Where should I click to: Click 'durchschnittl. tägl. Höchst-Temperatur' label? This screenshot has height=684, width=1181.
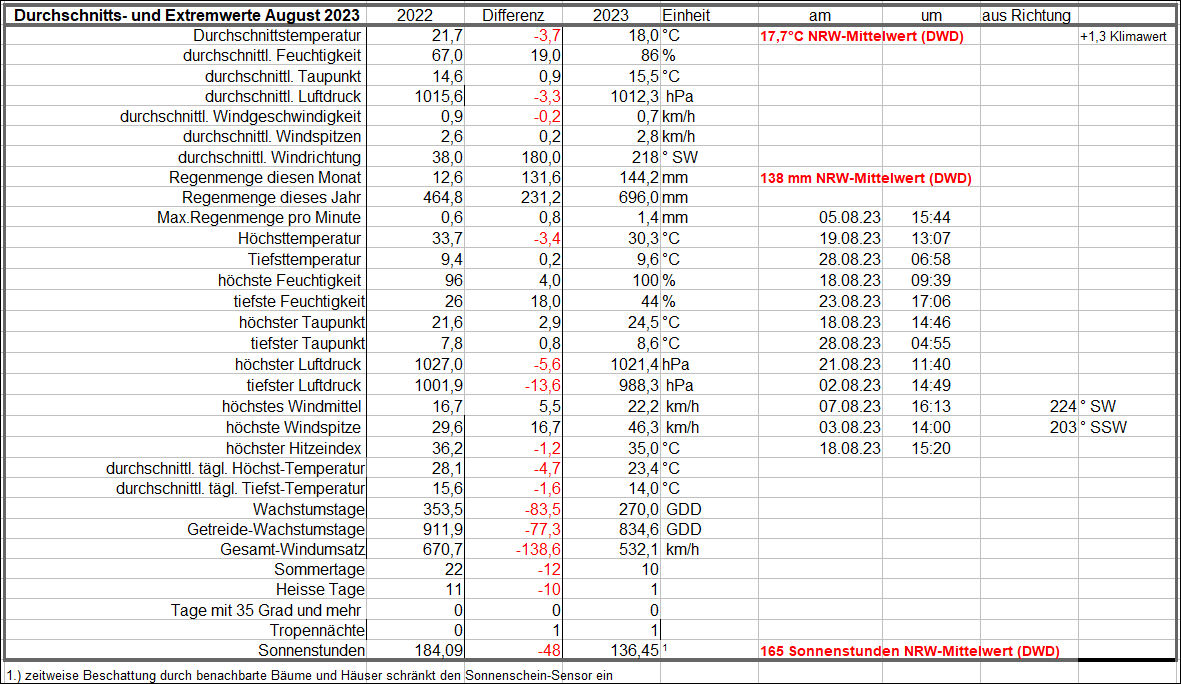click(x=235, y=469)
